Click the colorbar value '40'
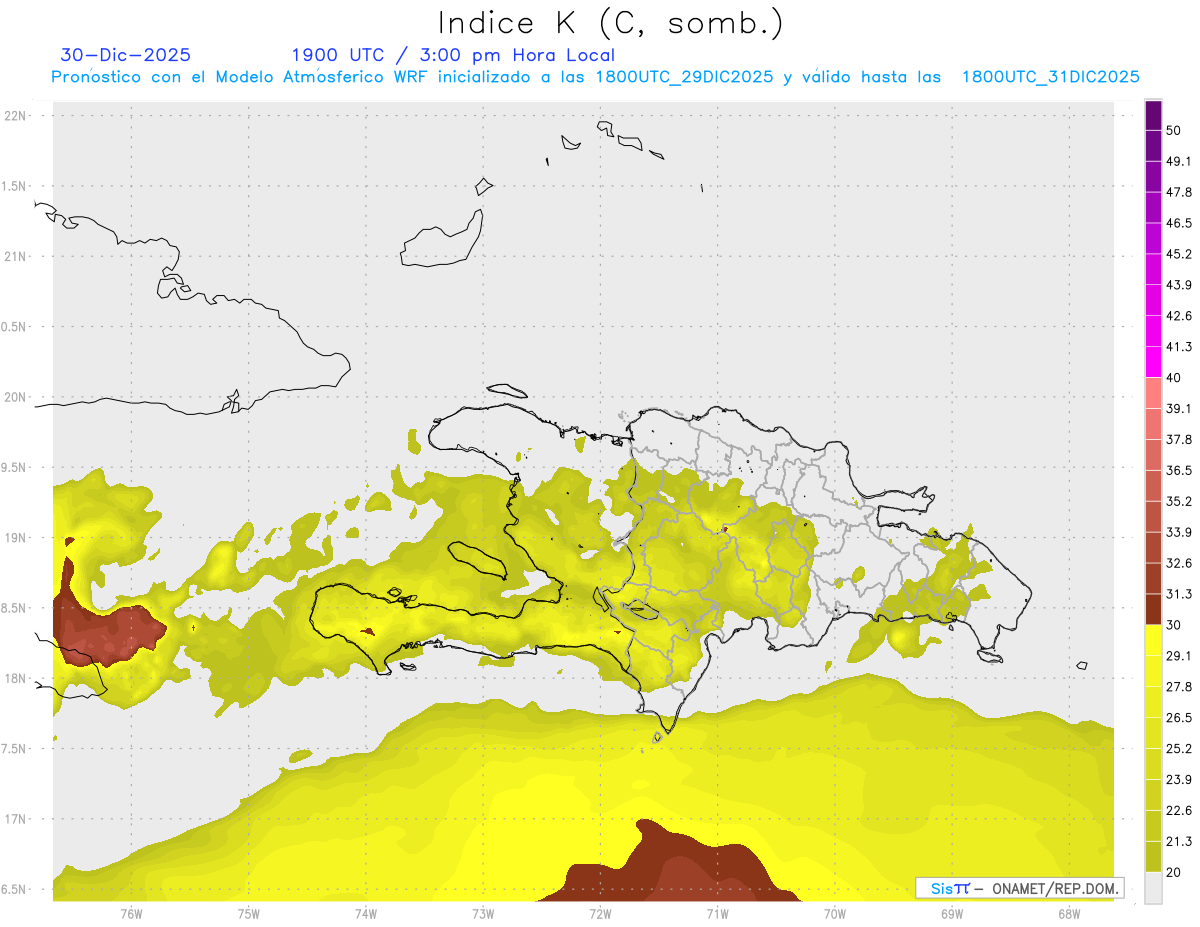 coord(1174,378)
